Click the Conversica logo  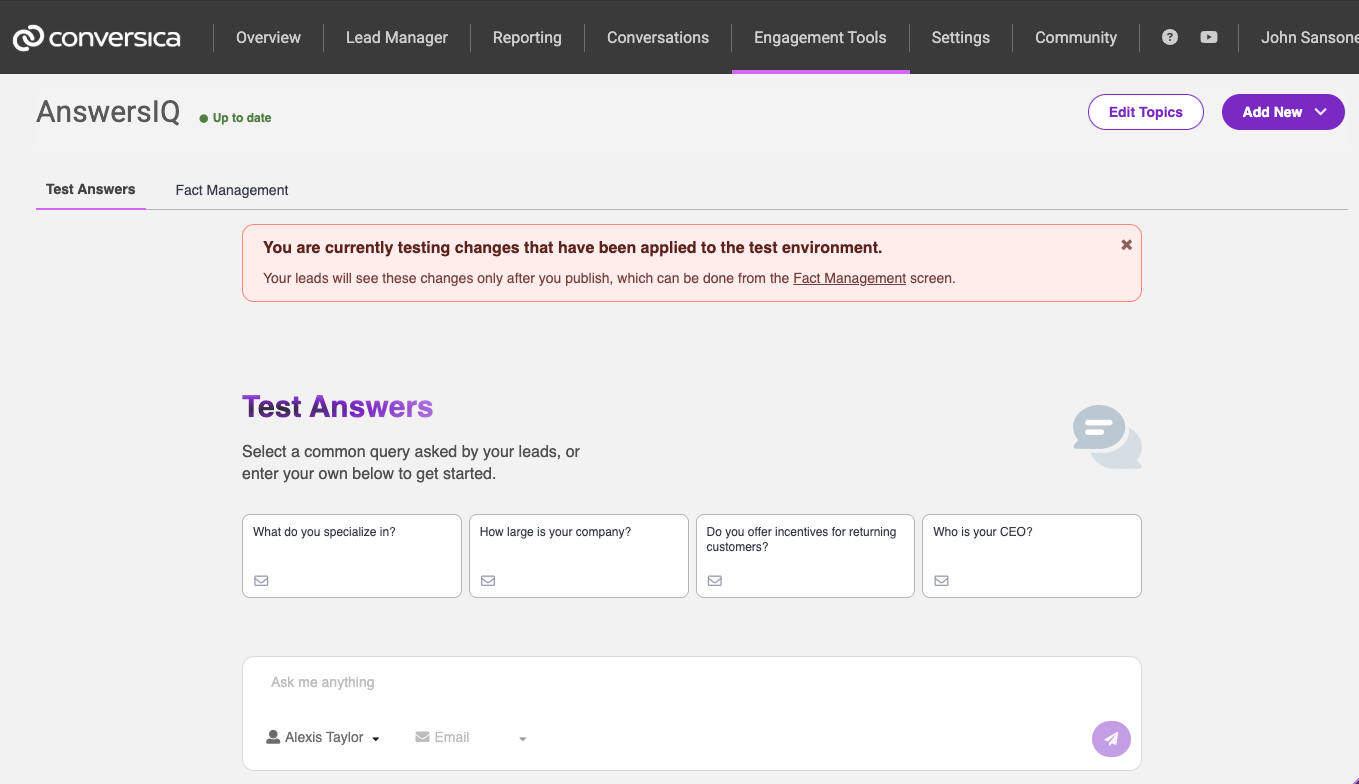pyautogui.click(x=97, y=38)
